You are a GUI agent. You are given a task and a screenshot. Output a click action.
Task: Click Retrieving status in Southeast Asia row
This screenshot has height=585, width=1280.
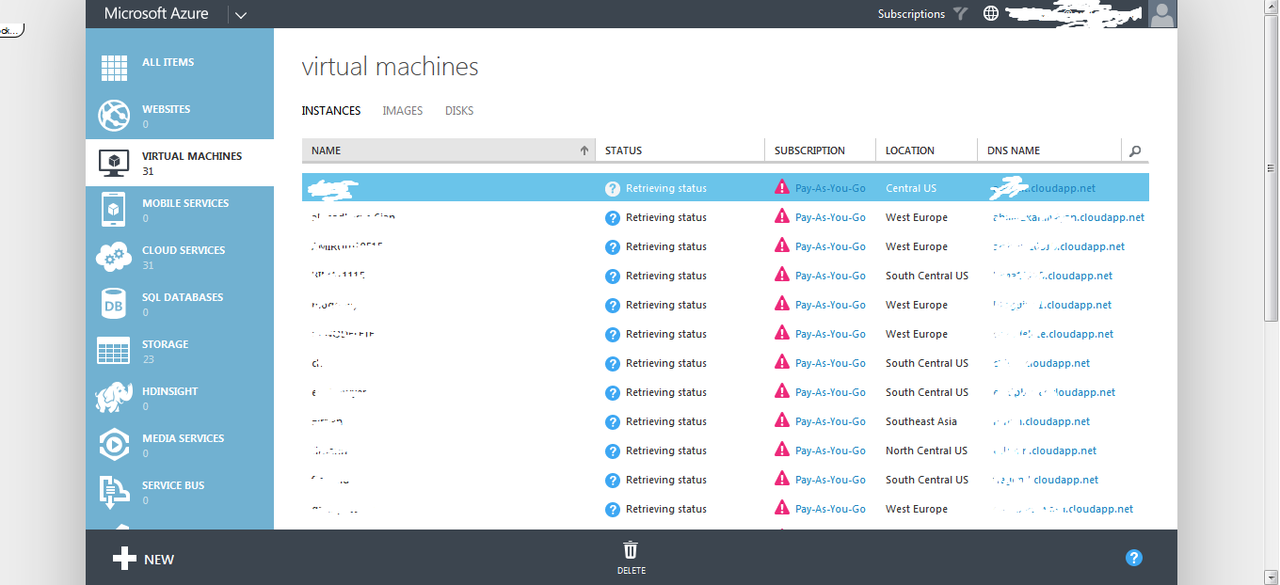pyautogui.click(x=666, y=422)
